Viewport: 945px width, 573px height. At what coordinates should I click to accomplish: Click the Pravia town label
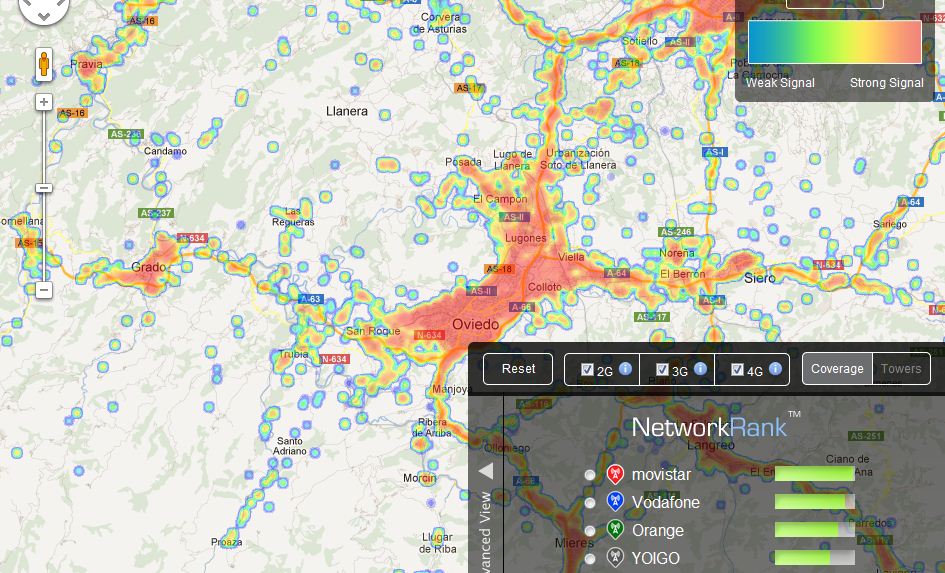pos(86,63)
